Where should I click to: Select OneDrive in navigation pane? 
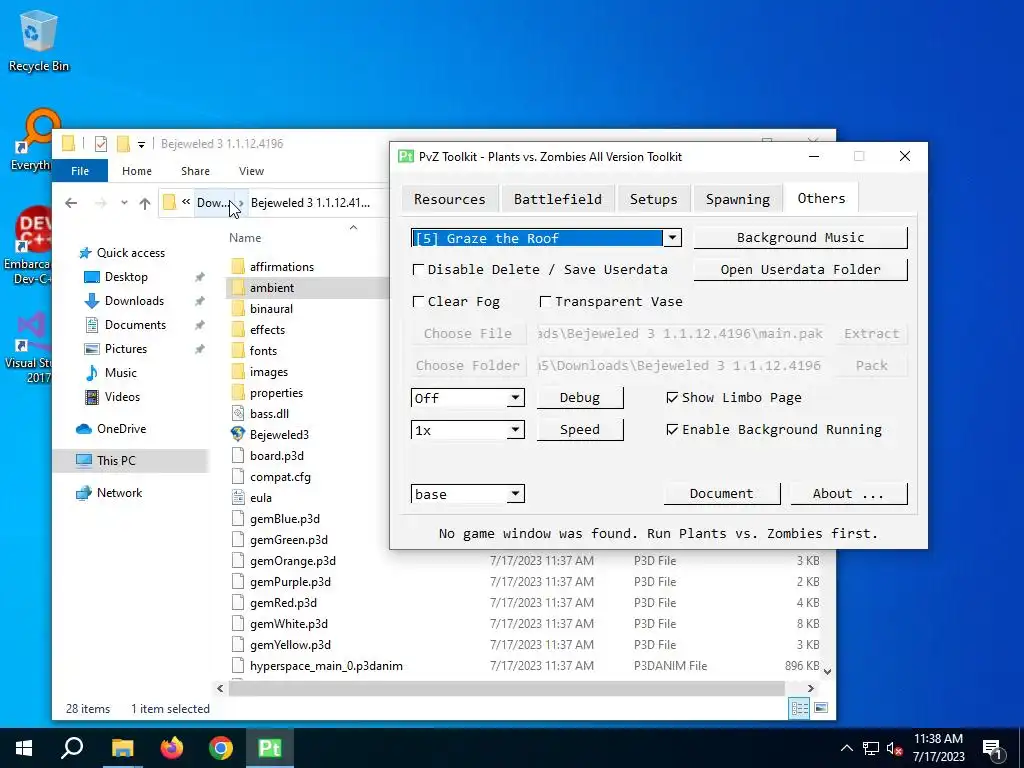121,429
